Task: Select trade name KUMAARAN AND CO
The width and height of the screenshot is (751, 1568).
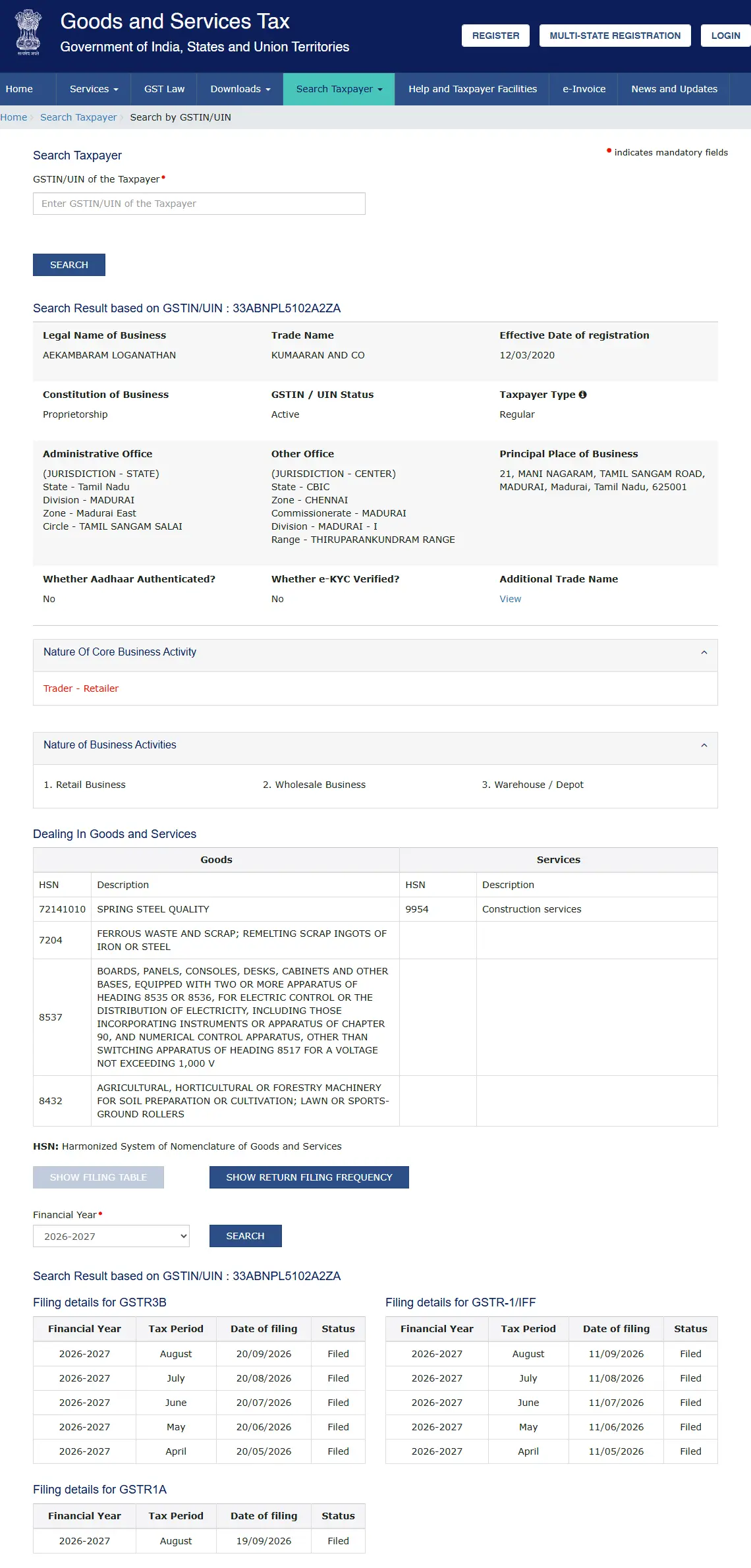Action: (x=318, y=355)
